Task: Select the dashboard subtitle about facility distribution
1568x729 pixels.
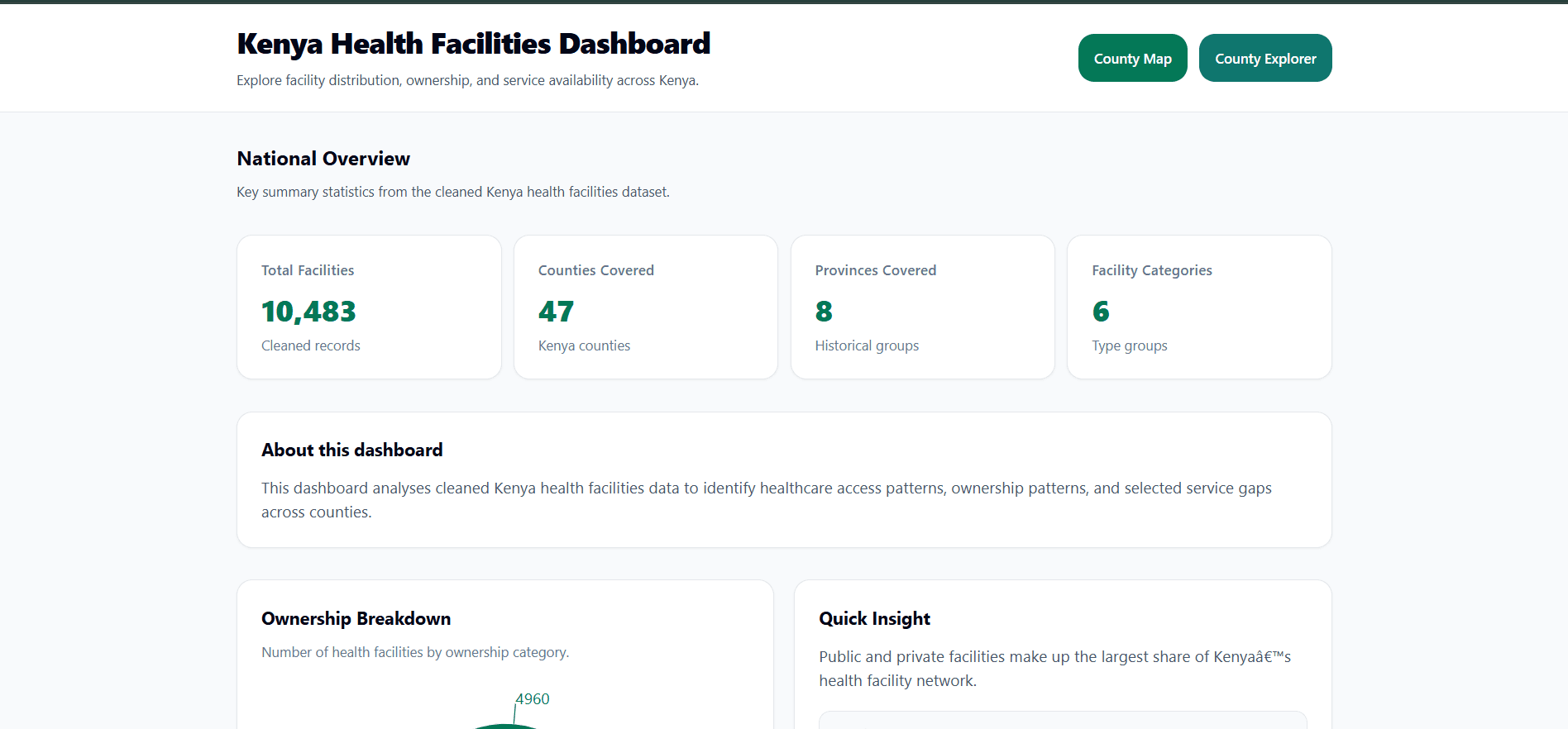Action: 468,80
